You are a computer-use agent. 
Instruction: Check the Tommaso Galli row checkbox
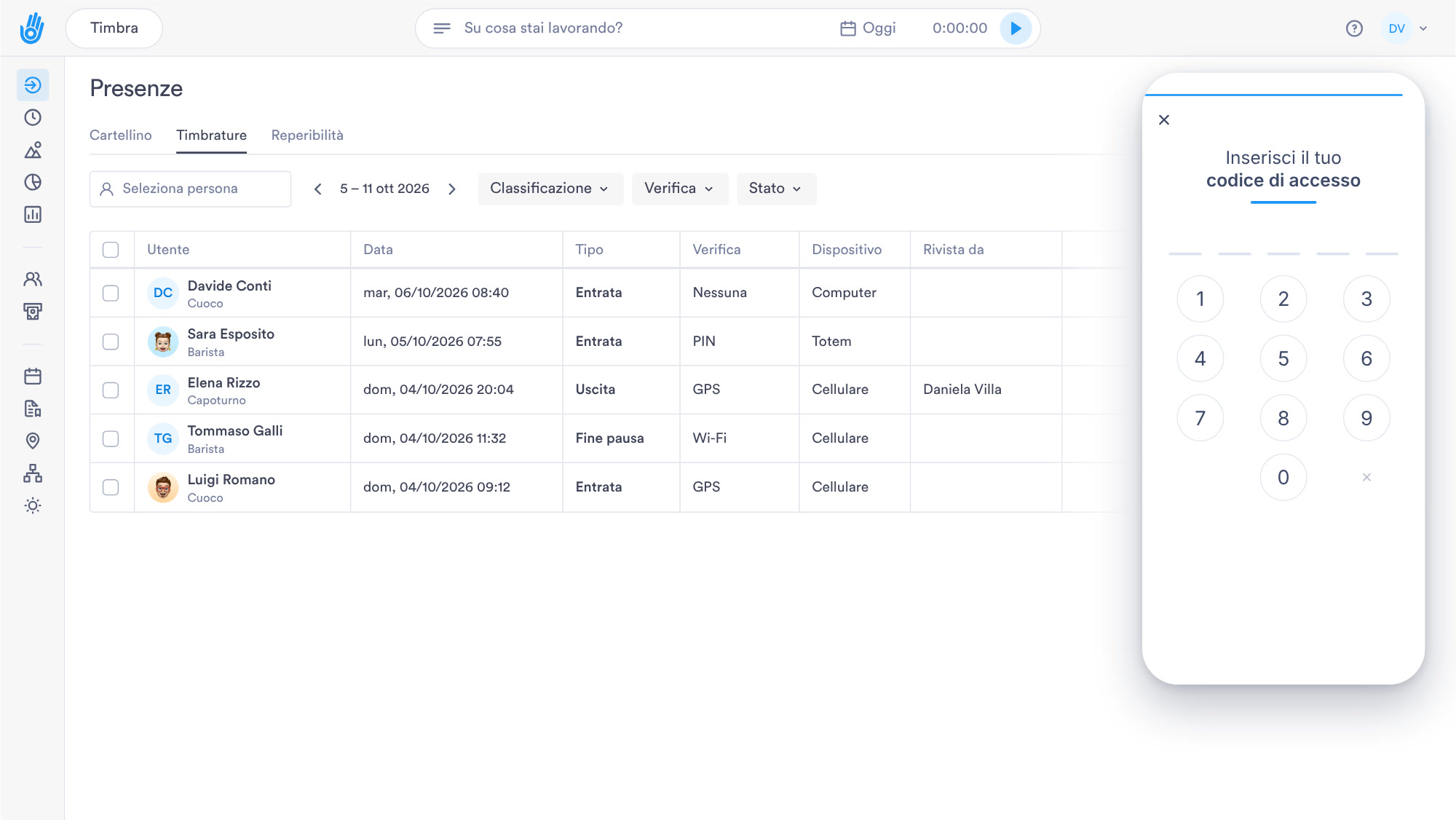111,438
